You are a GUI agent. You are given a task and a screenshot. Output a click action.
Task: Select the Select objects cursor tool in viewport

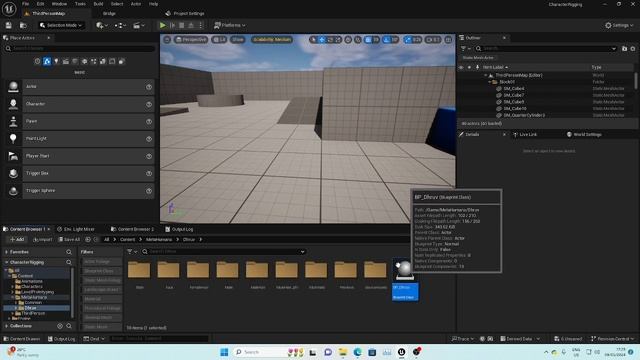point(313,40)
